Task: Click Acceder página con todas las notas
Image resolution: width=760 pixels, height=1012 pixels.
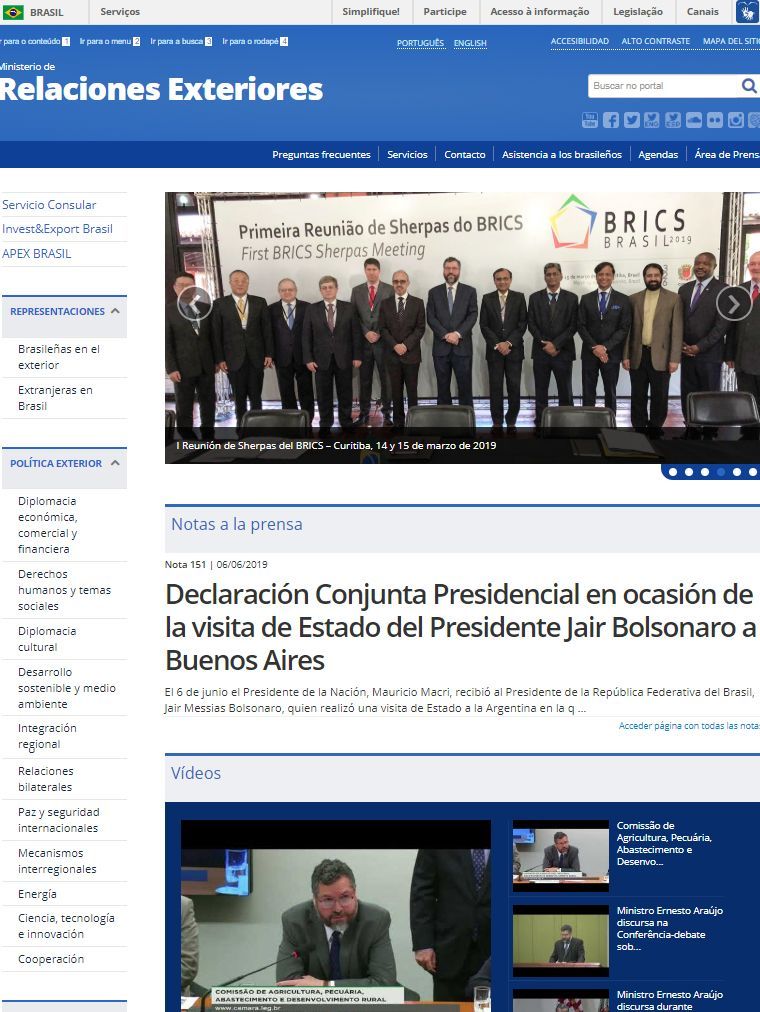Action: (689, 726)
